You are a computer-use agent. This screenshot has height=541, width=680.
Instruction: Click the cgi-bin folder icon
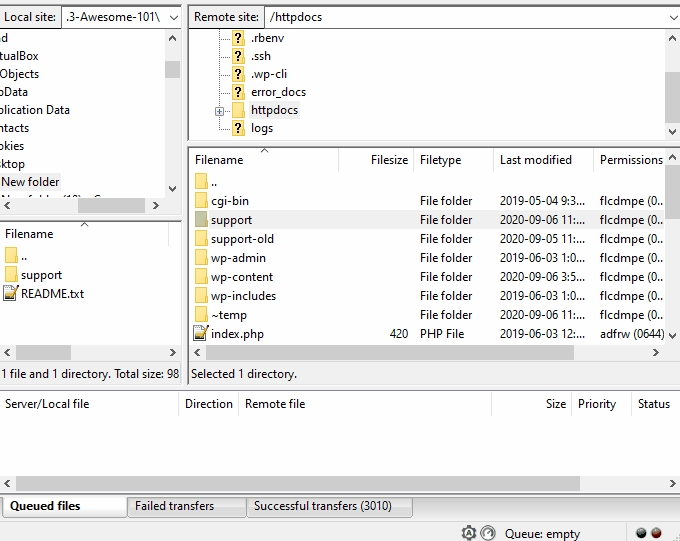coord(201,201)
